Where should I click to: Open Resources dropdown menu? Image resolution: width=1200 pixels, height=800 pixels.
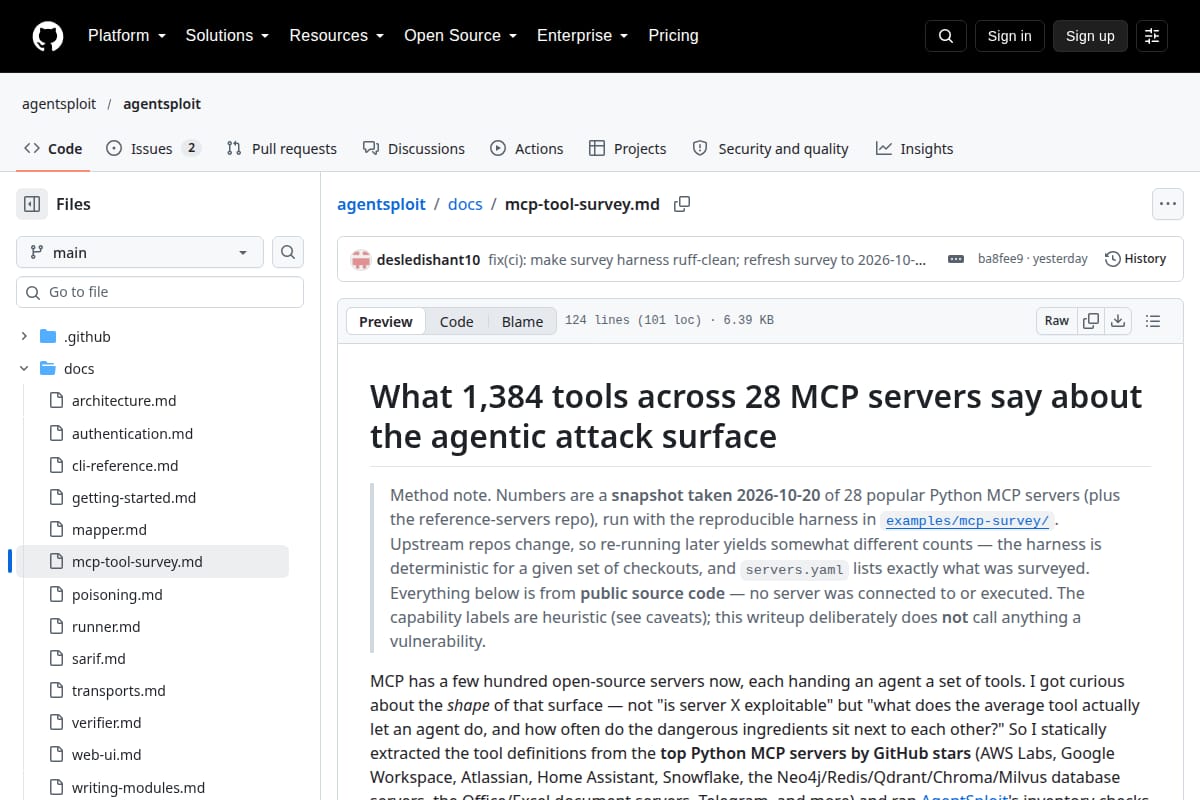(x=336, y=35)
